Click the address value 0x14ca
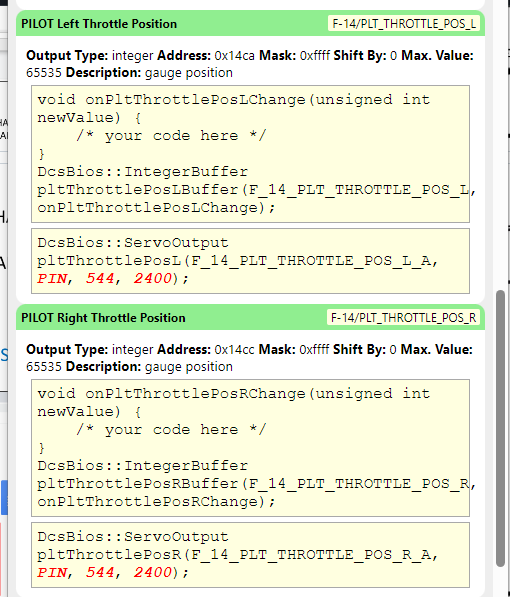Viewport: 510px width, 597px height. (234, 56)
